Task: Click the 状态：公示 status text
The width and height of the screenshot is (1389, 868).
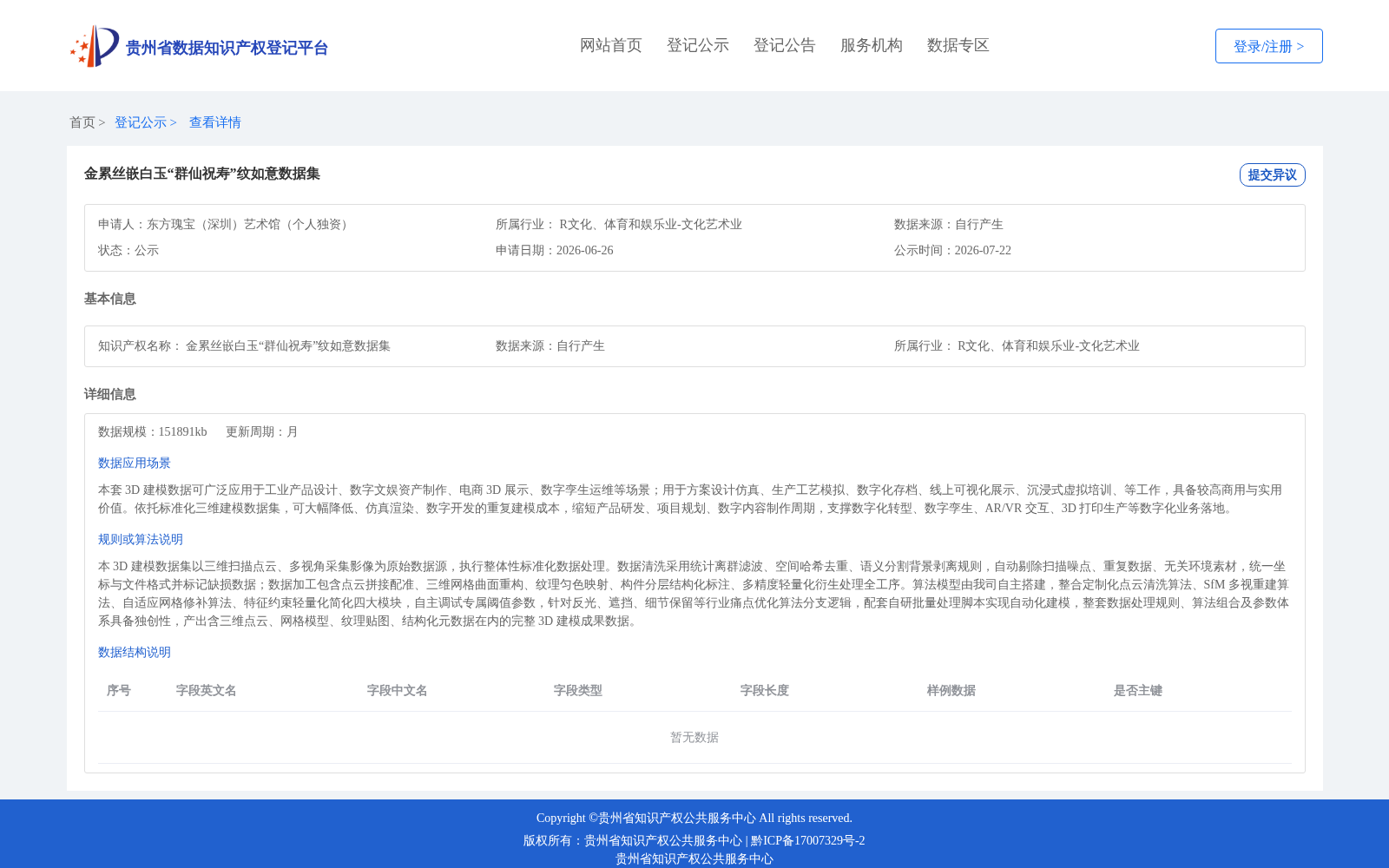Action: (x=128, y=250)
